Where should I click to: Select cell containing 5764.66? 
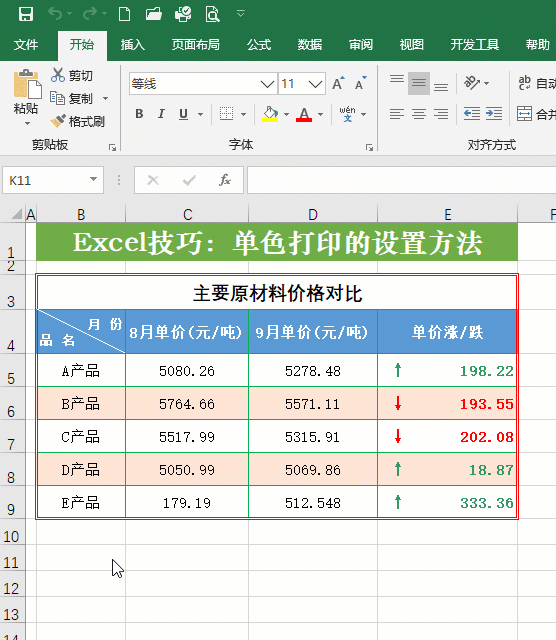point(187,404)
